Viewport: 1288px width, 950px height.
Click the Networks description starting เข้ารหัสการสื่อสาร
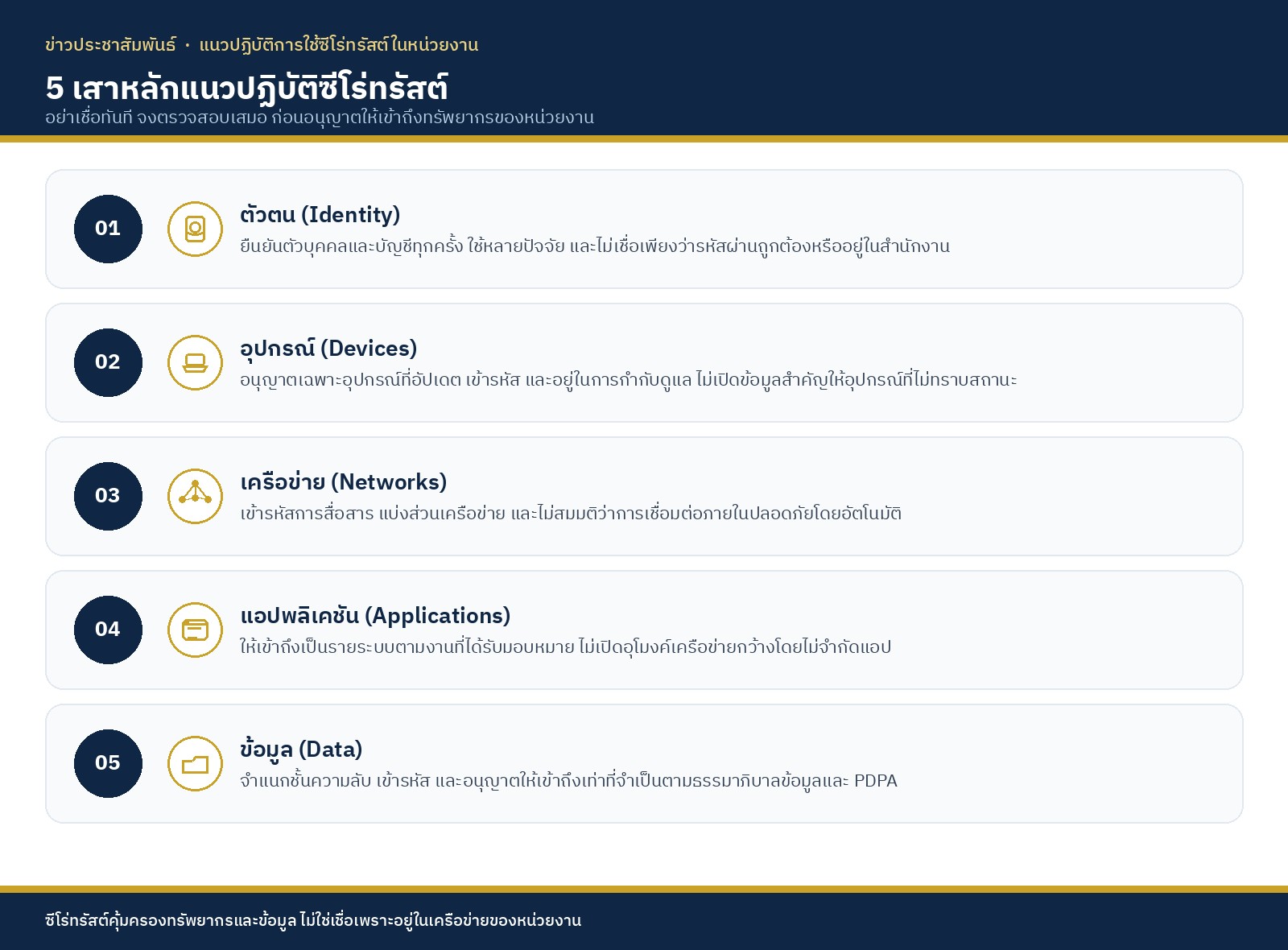click(x=571, y=513)
